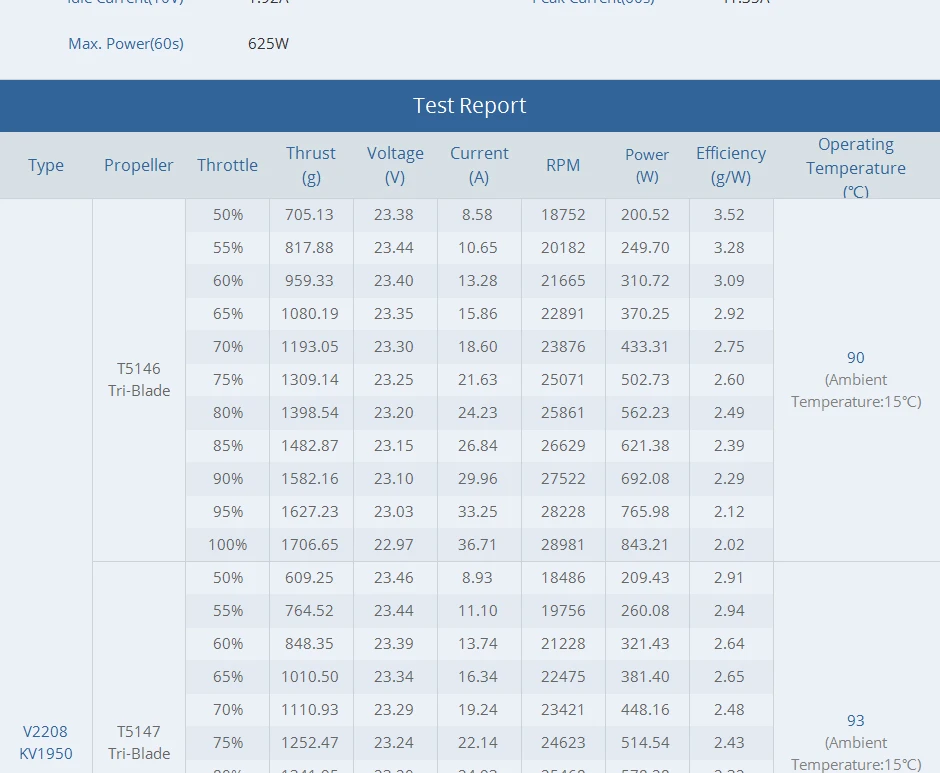The width and height of the screenshot is (940, 773).
Task: Click the 90 operating temperature value
Action: 855,358
